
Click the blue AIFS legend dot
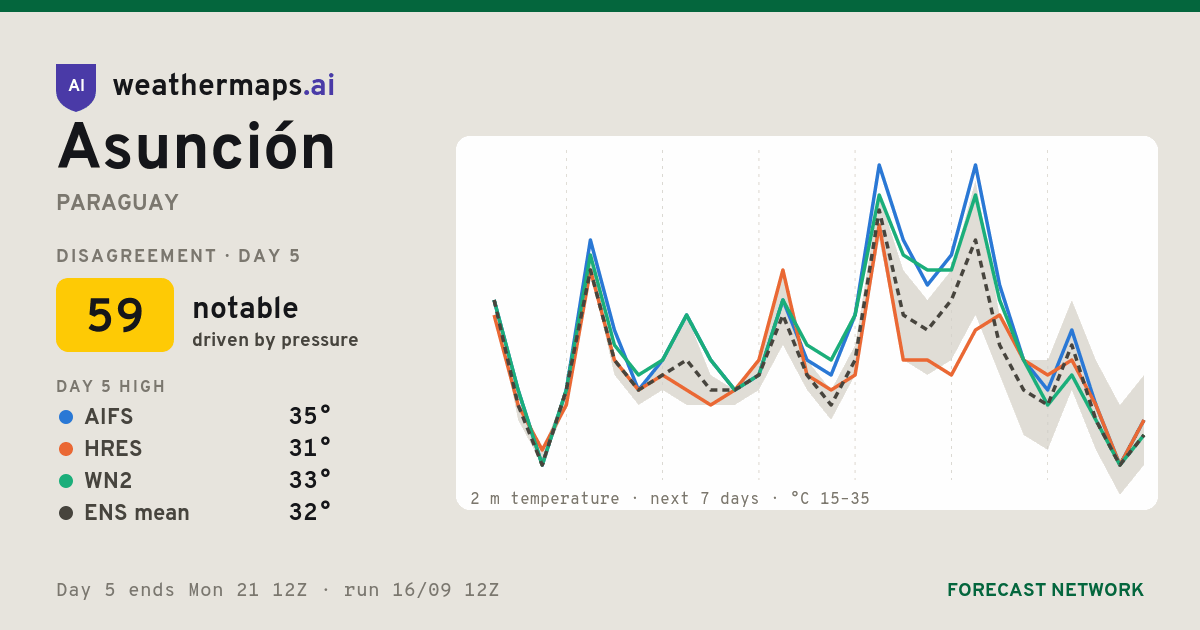tap(66, 417)
